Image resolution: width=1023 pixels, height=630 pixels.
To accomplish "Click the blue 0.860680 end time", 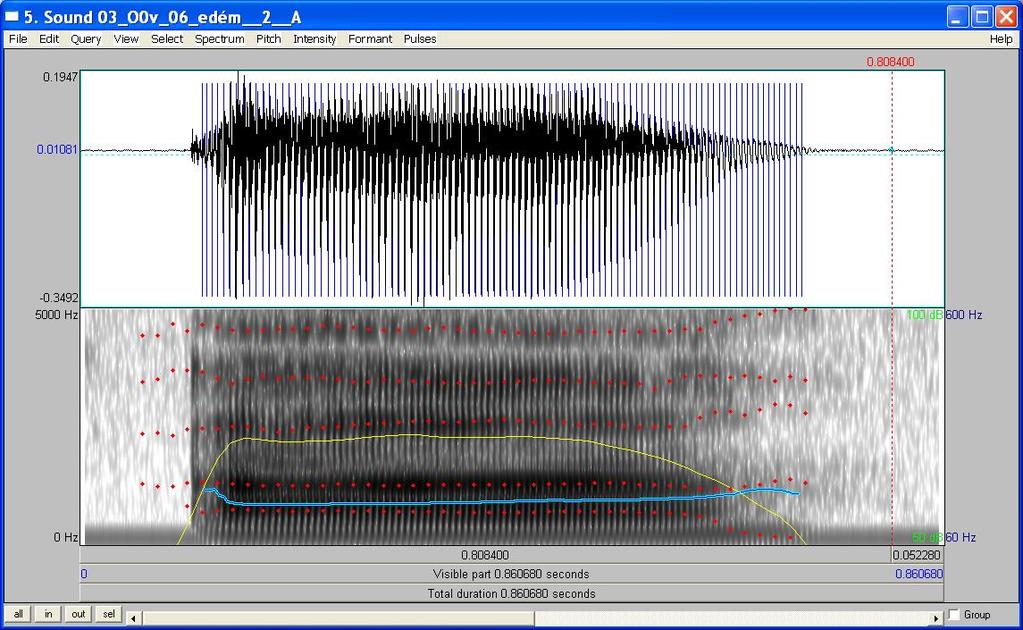I will click(919, 574).
